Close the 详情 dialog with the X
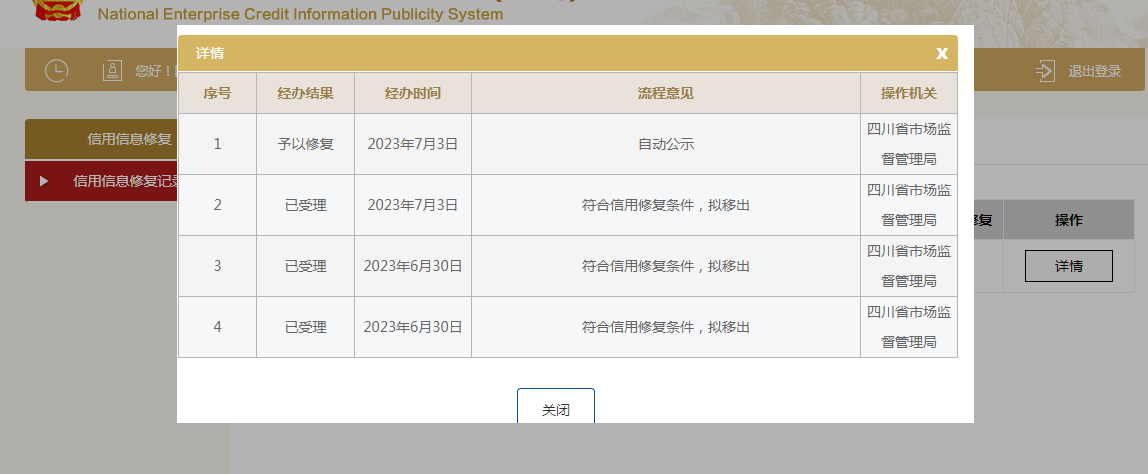Screen dimensions: 1148x474 tap(941, 53)
